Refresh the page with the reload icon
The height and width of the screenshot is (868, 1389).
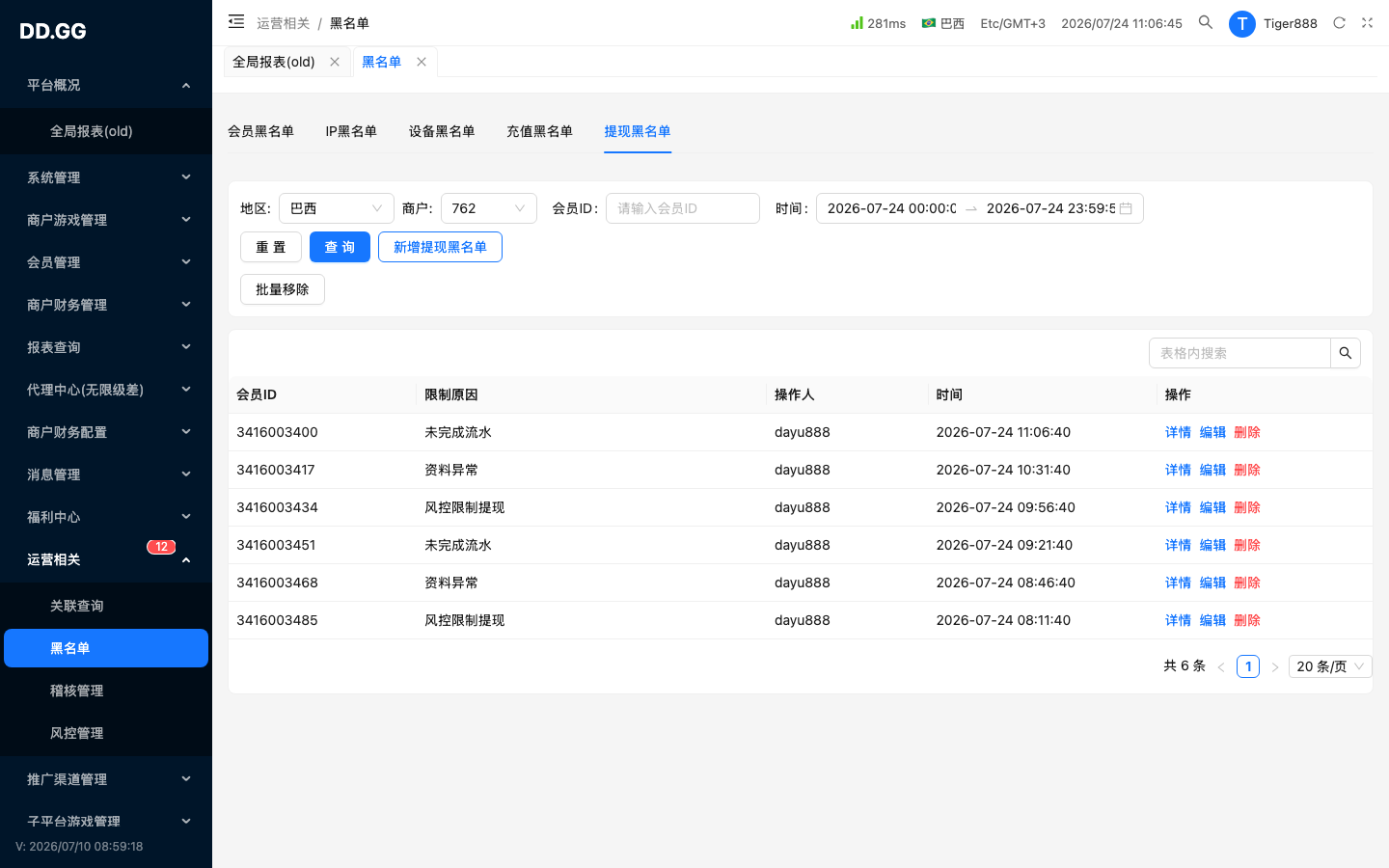[x=1339, y=22]
